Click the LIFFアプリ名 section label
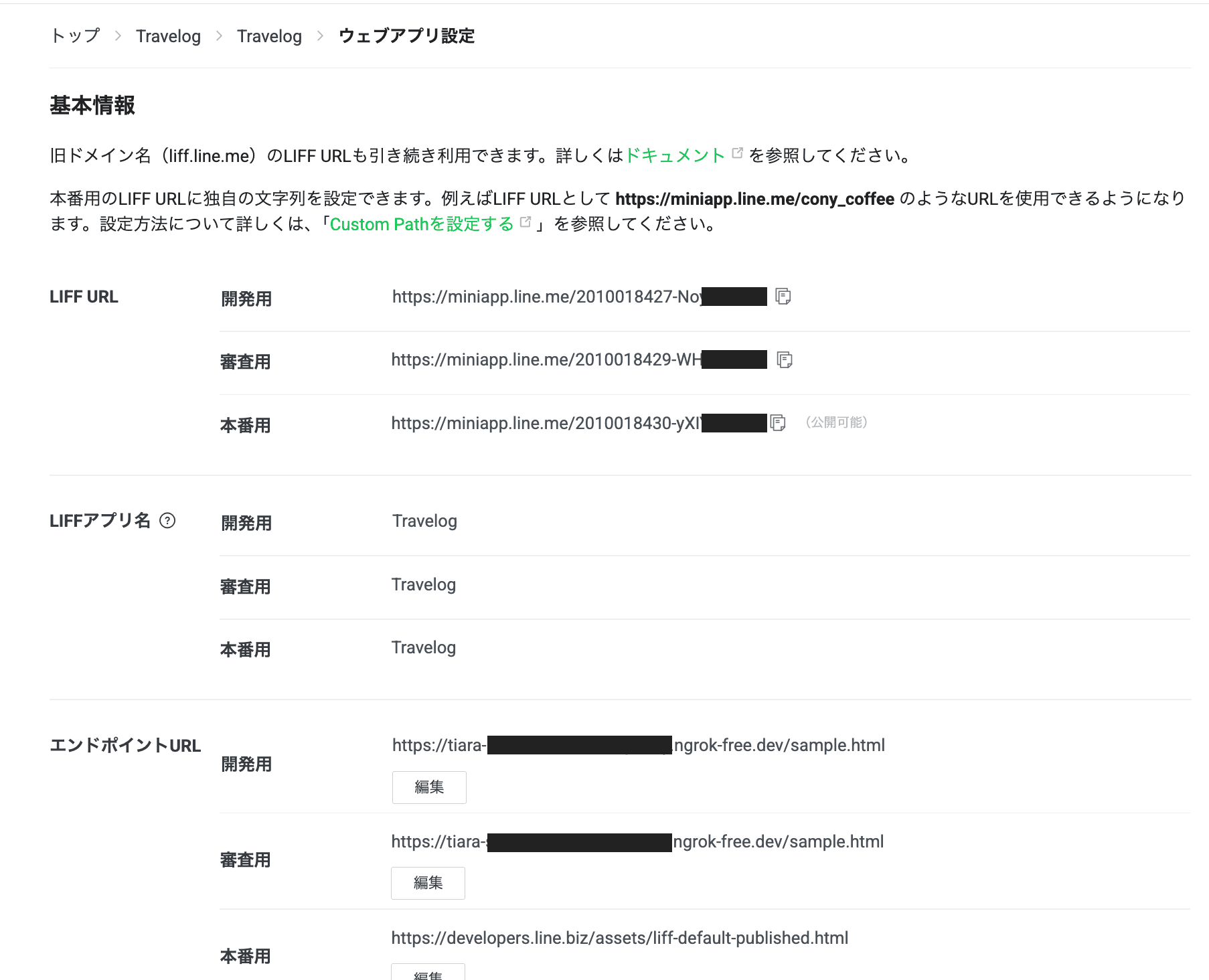Screen dimensions: 1209x980 click(x=100, y=520)
